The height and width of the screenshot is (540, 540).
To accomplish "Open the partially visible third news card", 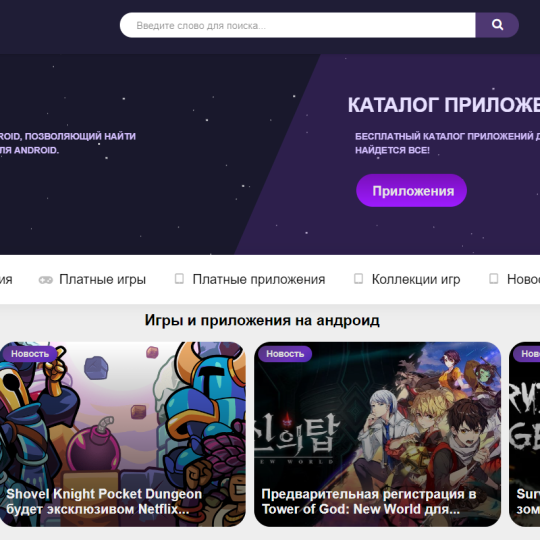I will pyautogui.click(x=525, y=434).
